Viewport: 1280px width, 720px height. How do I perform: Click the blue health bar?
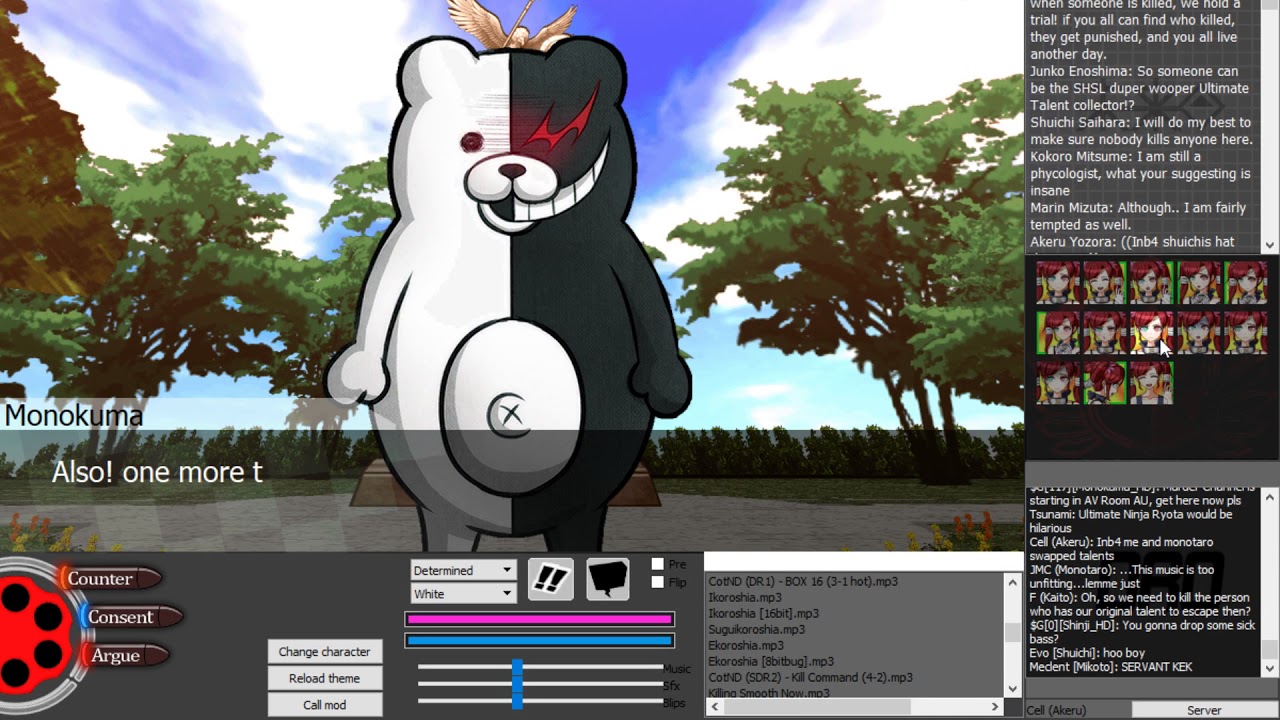[x=540, y=641]
